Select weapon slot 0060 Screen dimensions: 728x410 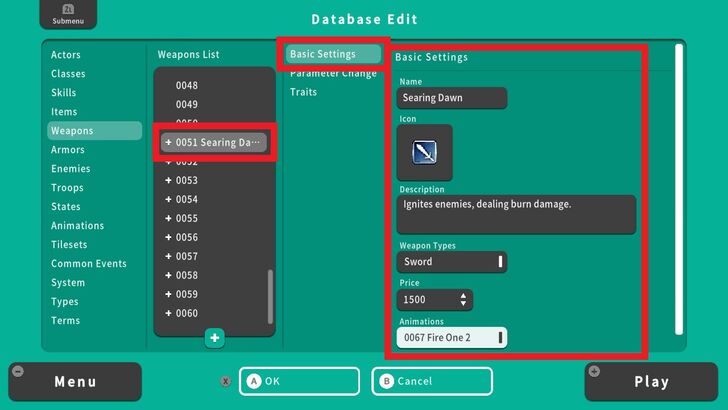point(187,313)
